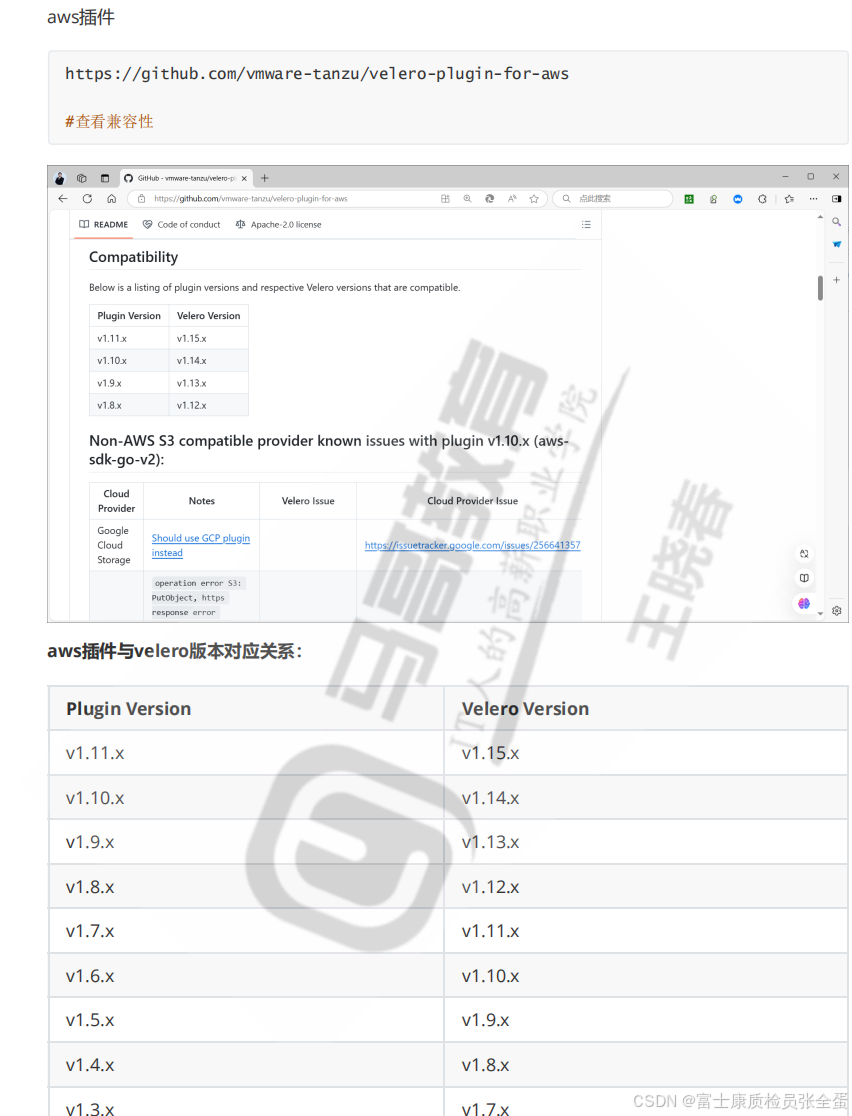Open 'Should use GCP plugin instead' link
This screenshot has width=852, height=1116.
(x=201, y=545)
